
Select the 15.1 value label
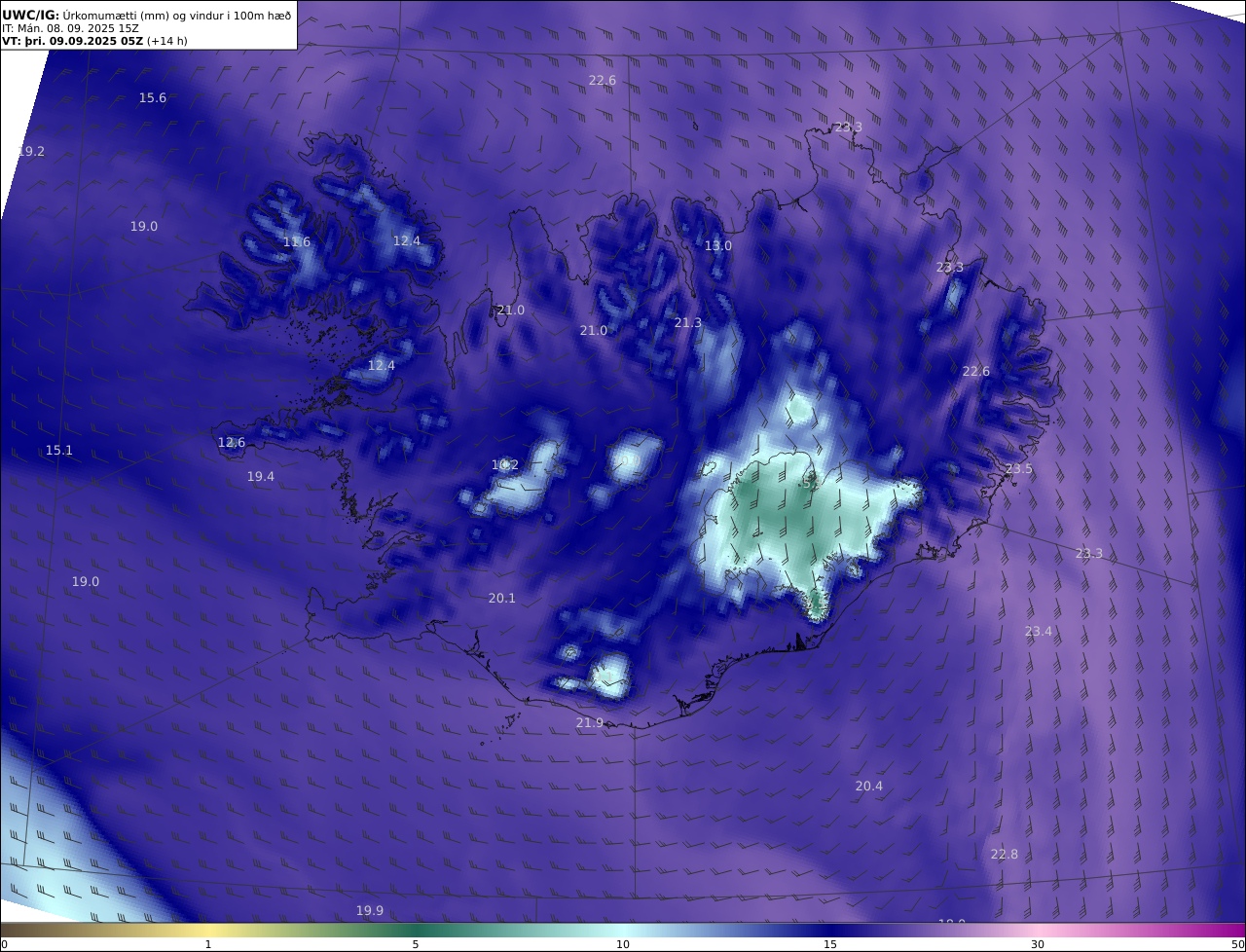(59, 451)
